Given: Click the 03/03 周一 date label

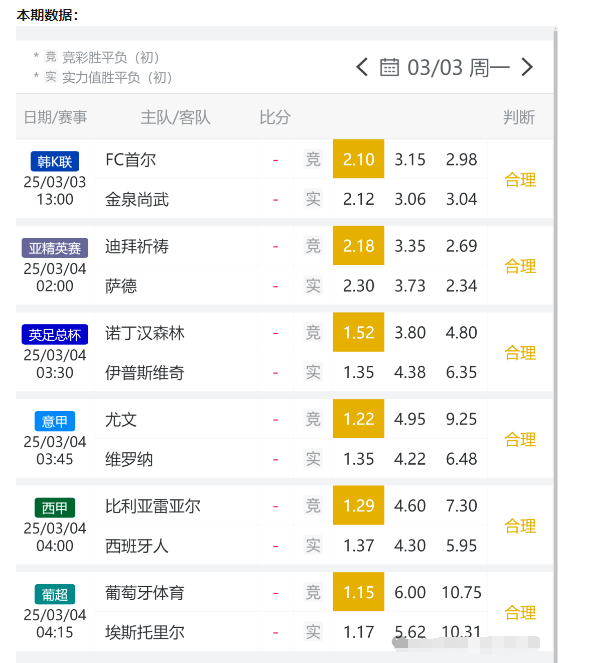Looking at the screenshot, I should point(458,67).
